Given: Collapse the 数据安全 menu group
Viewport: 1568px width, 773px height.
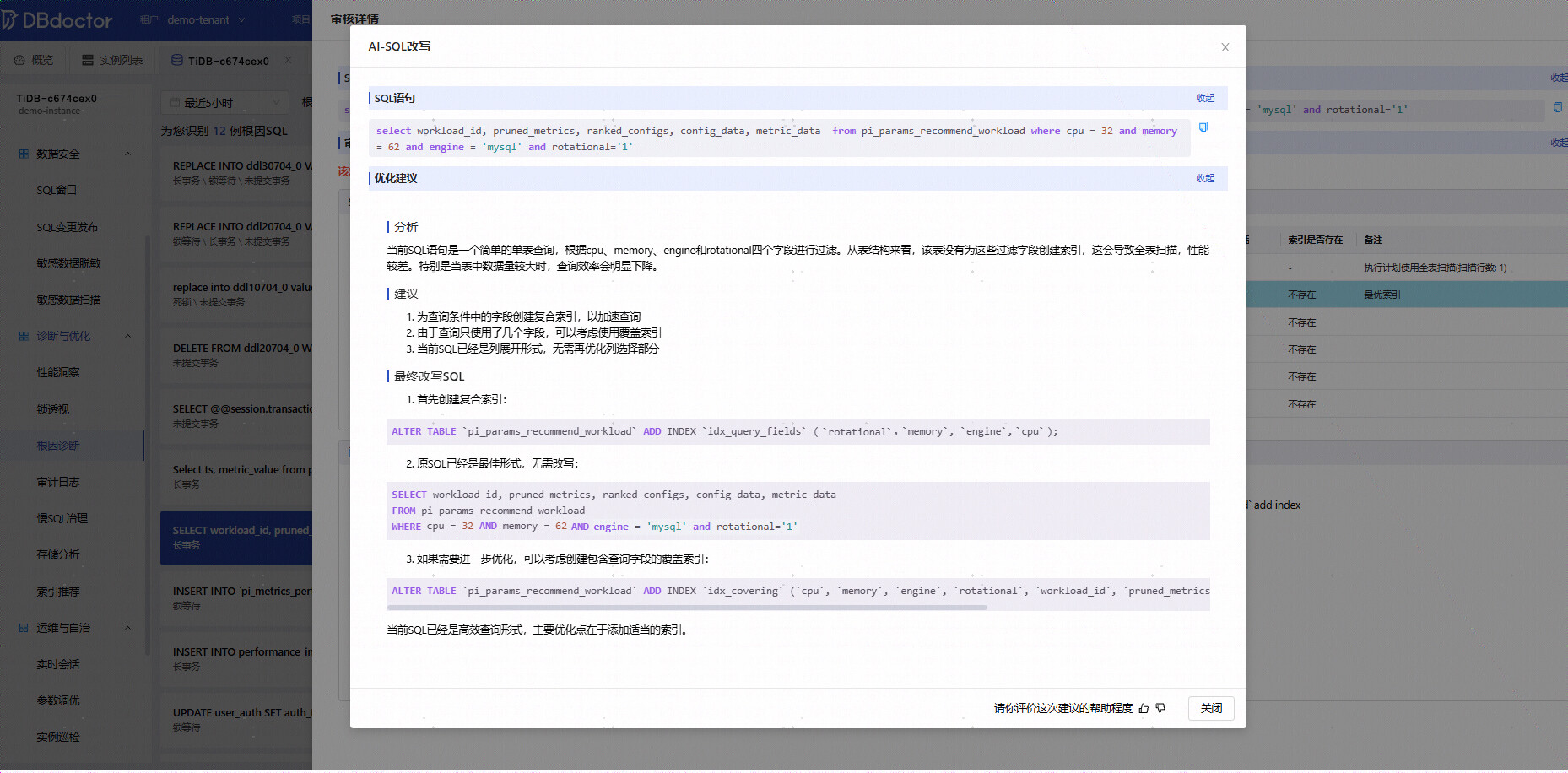Looking at the screenshot, I should click(74, 154).
